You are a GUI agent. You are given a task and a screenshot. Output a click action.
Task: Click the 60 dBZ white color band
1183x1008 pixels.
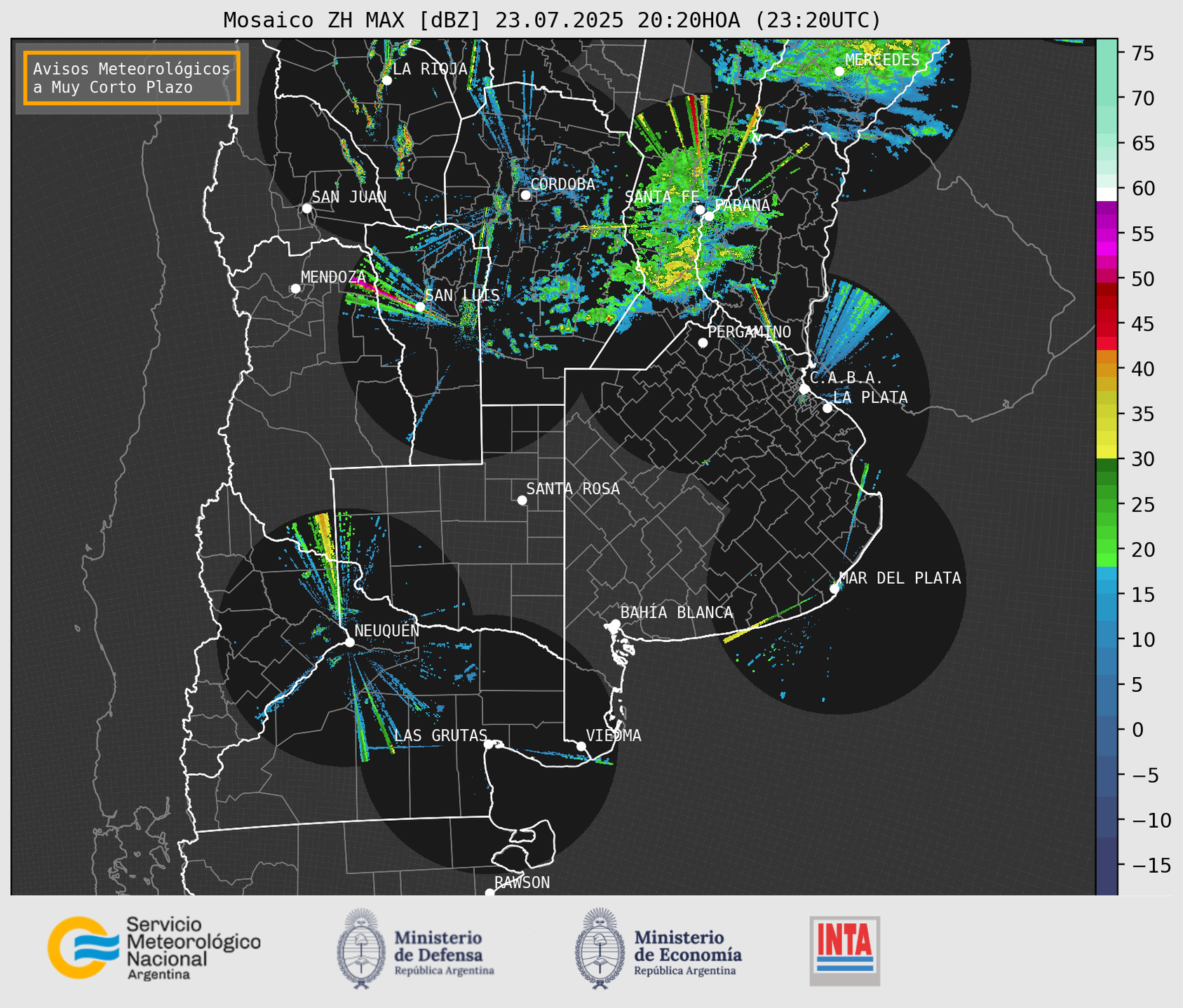(x=1107, y=194)
